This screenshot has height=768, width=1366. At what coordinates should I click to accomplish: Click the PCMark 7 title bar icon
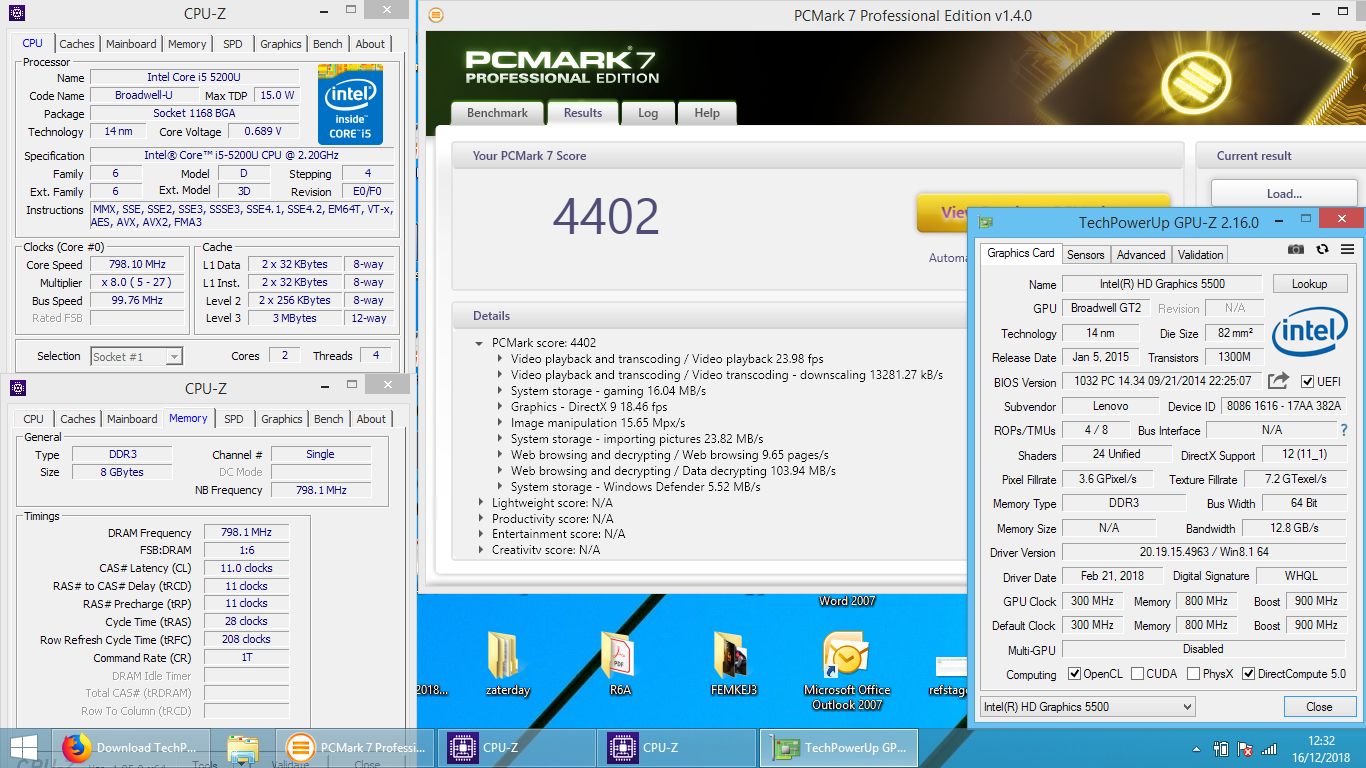click(x=435, y=15)
